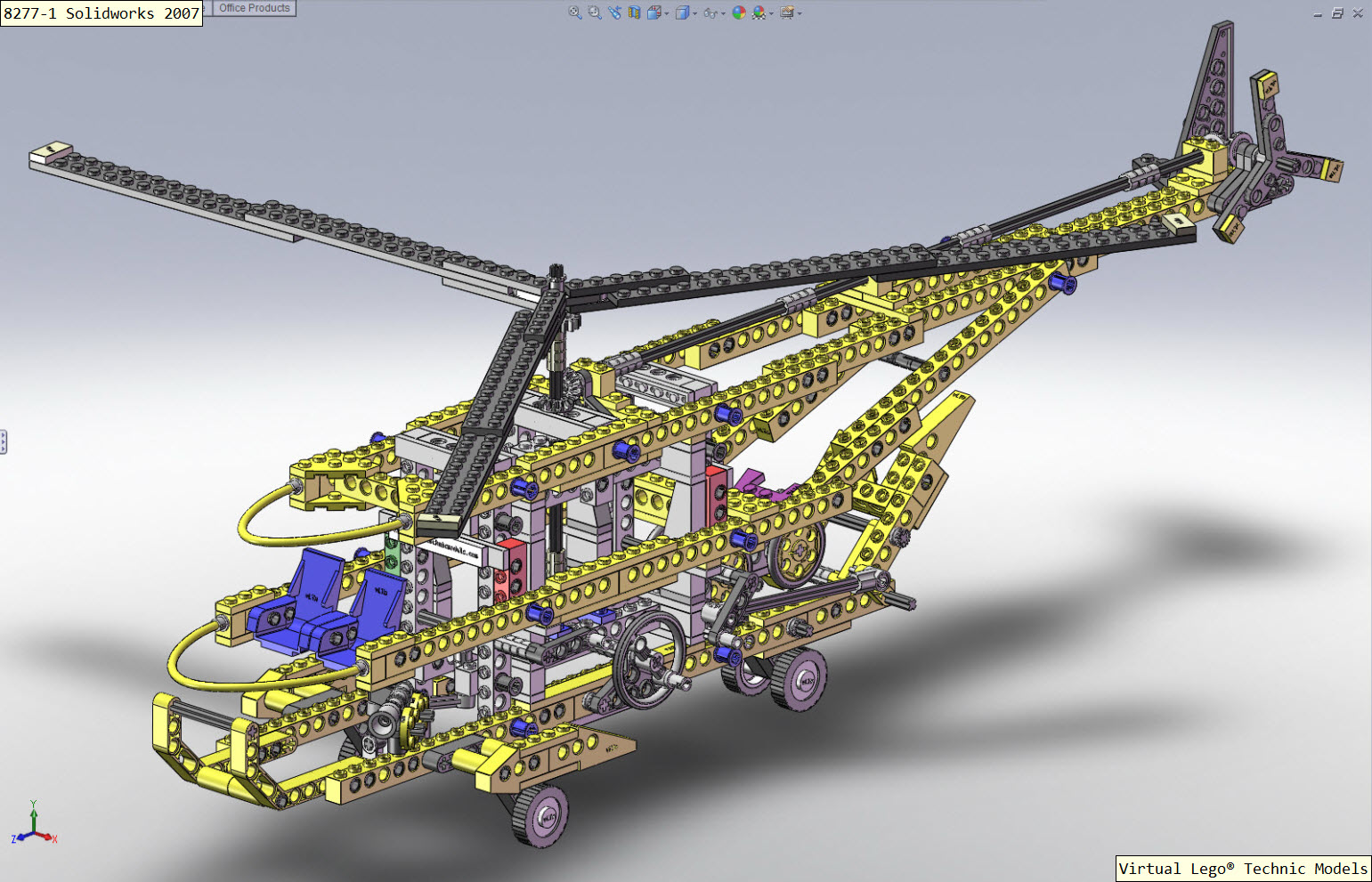Viewport: 1372px width, 882px height.
Task: Toggle the Section View icon
Action: (x=634, y=12)
